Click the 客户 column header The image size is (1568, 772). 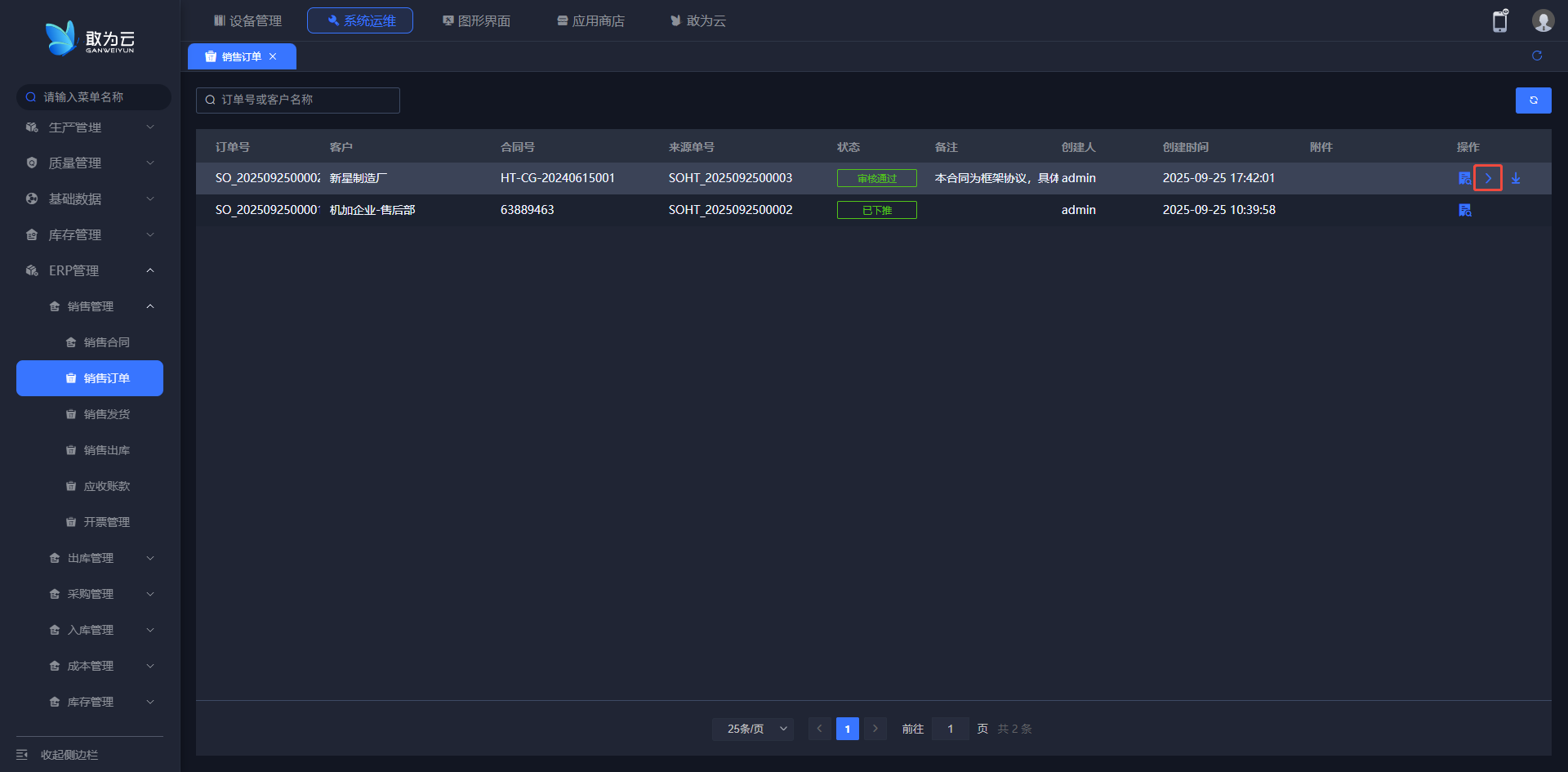(x=341, y=147)
